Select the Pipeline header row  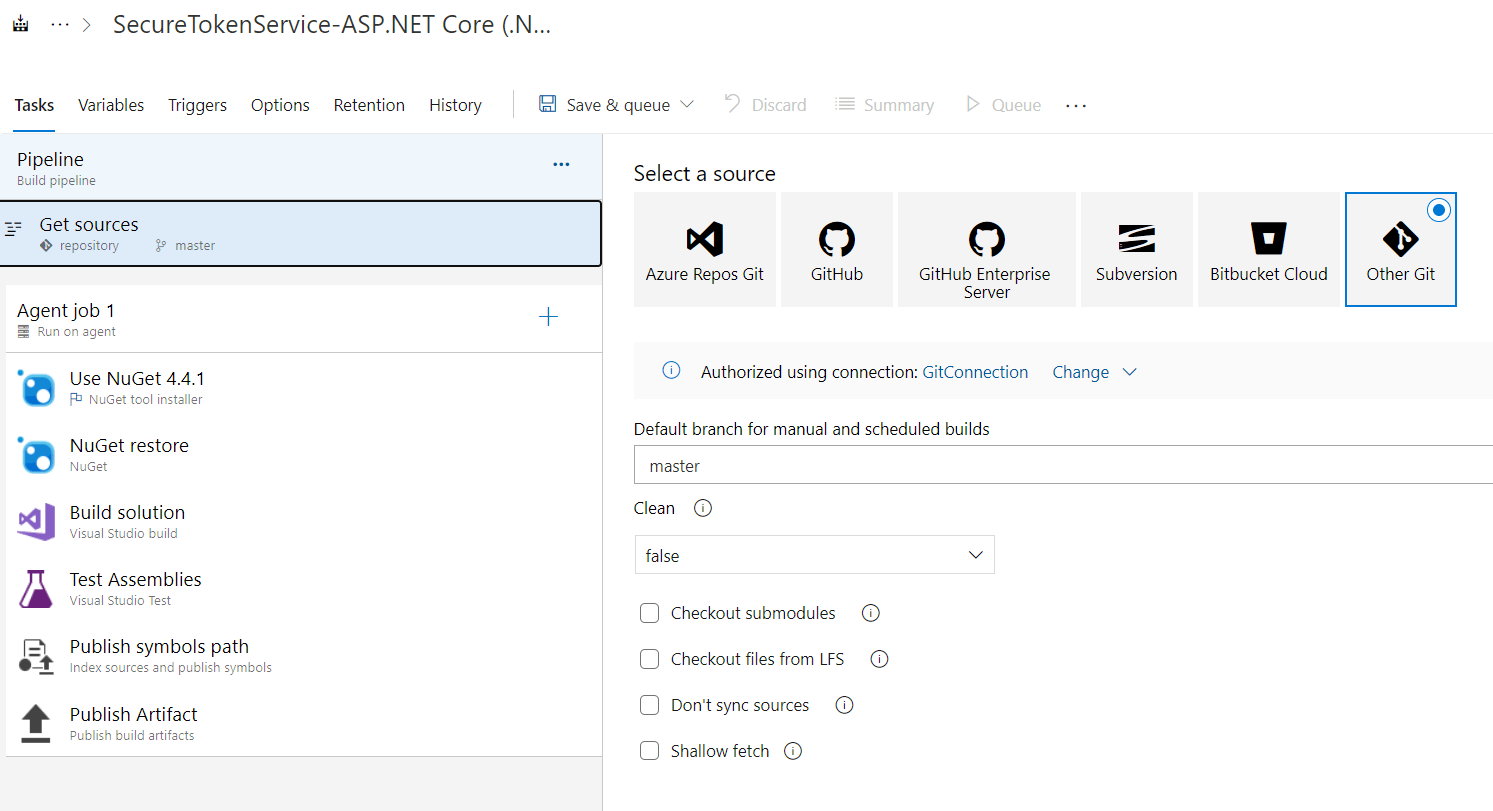[301, 168]
